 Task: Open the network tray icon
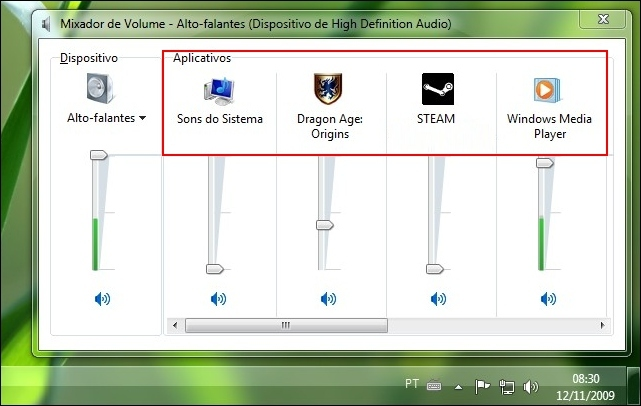[x=507, y=387]
